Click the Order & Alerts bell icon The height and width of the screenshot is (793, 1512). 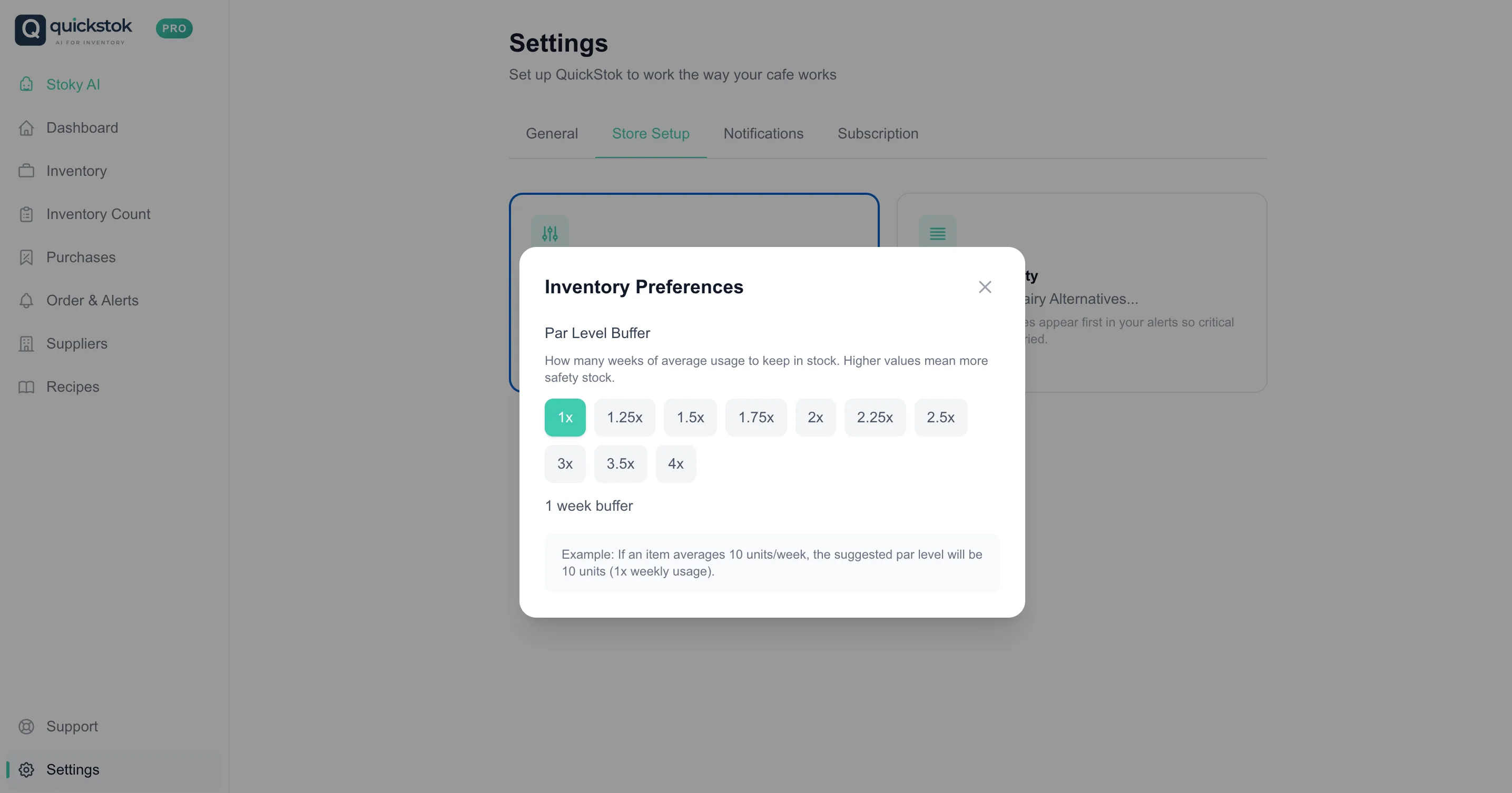click(26, 300)
